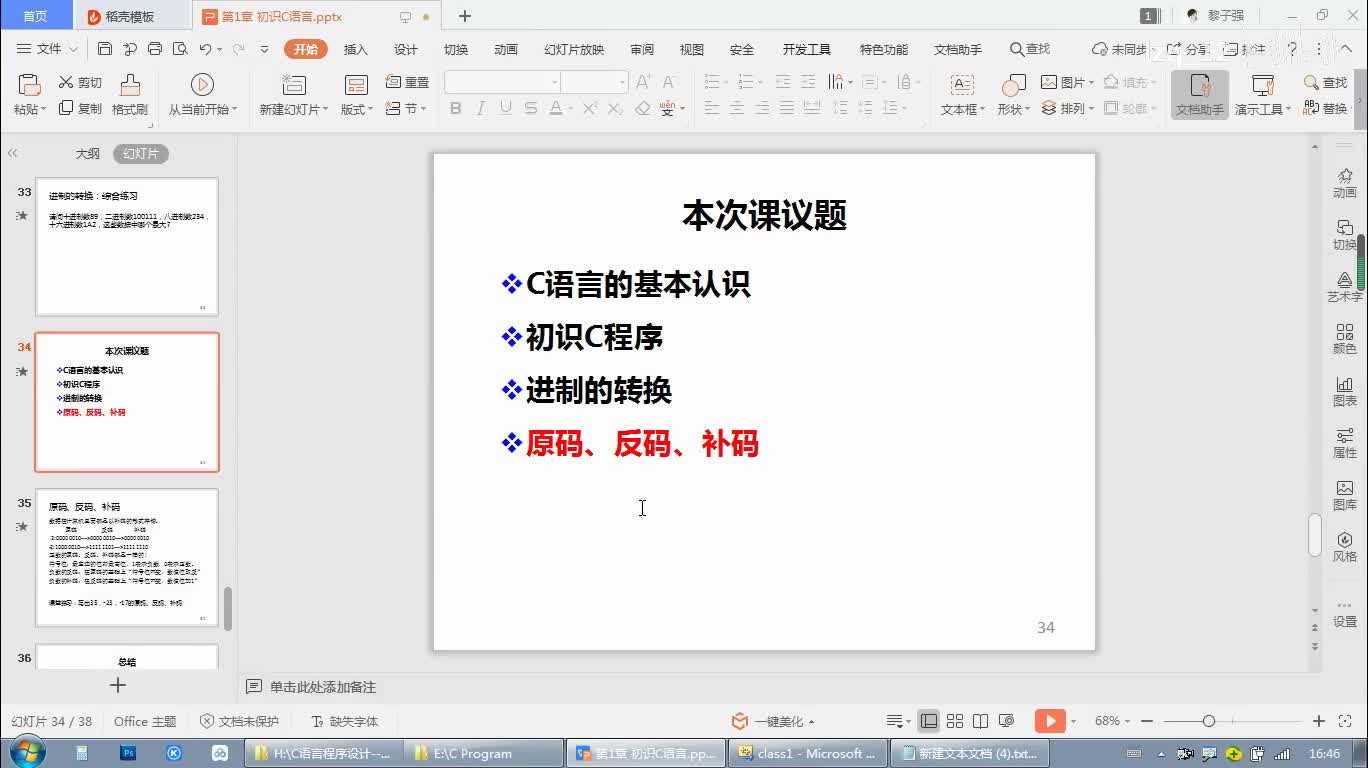1368x768 pixels.
Task: Open the Chart (图表) side panel icon
Action: coord(1345,390)
